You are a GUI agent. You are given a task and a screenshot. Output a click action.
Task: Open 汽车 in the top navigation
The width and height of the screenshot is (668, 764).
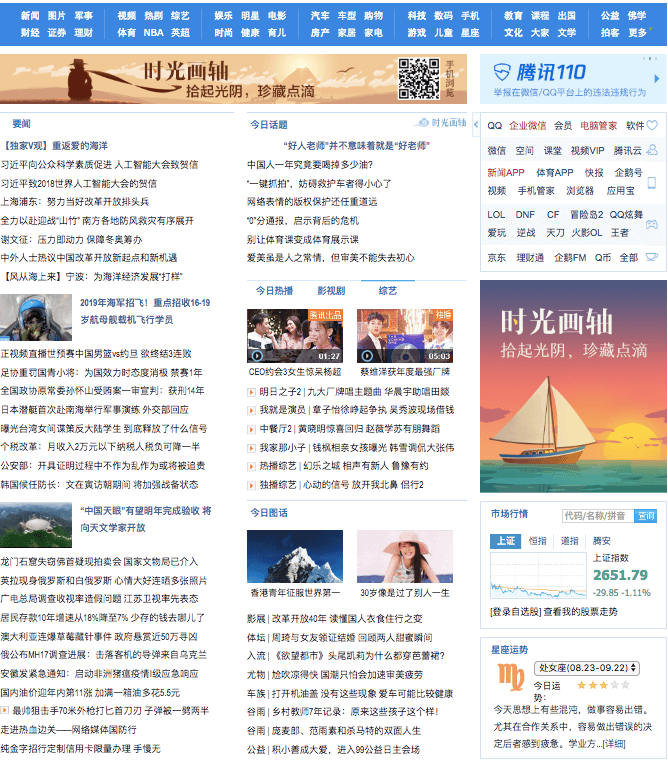pyautogui.click(x=320, y=16)
